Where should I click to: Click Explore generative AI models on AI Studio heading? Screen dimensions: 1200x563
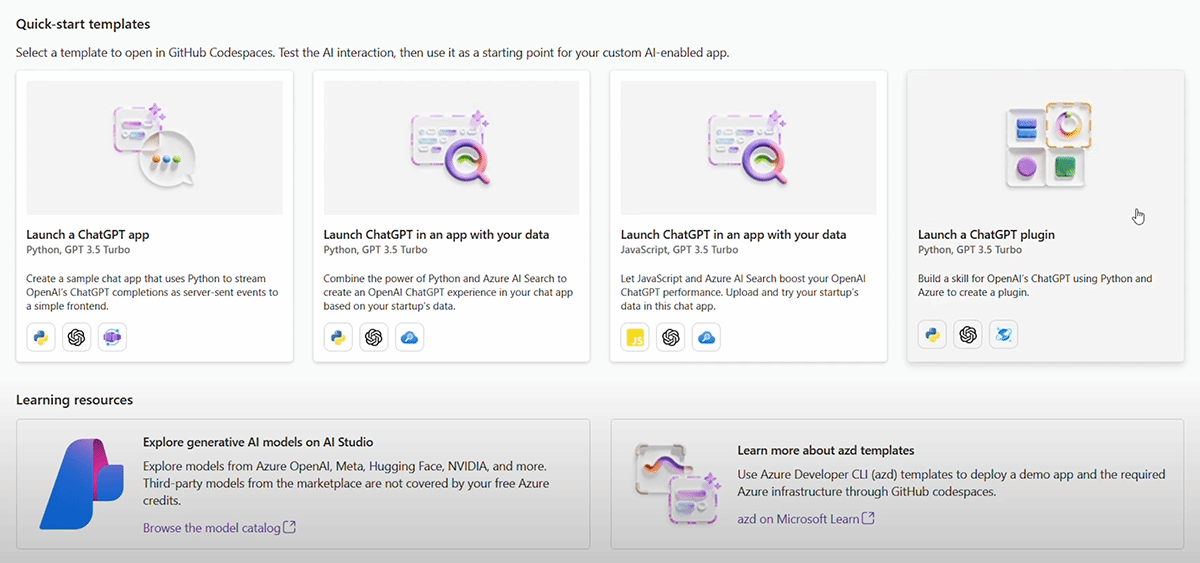click(x=258, y=442)
